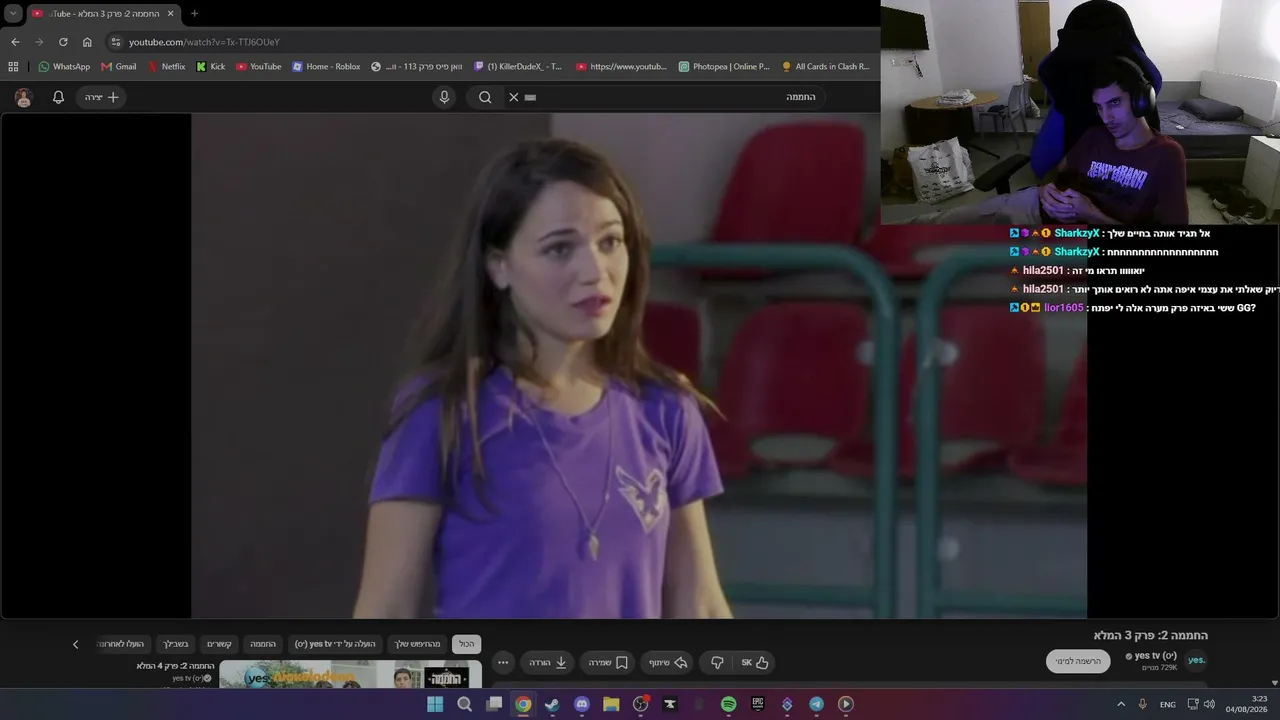Open the Home - Roblox bookmark

326,67
